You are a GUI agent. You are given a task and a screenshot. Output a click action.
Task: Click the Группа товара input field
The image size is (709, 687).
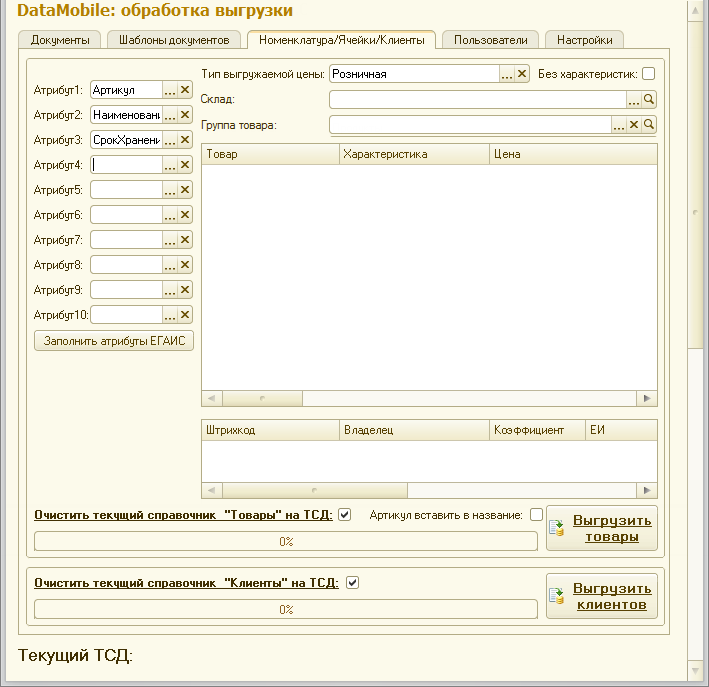[471, 124]
